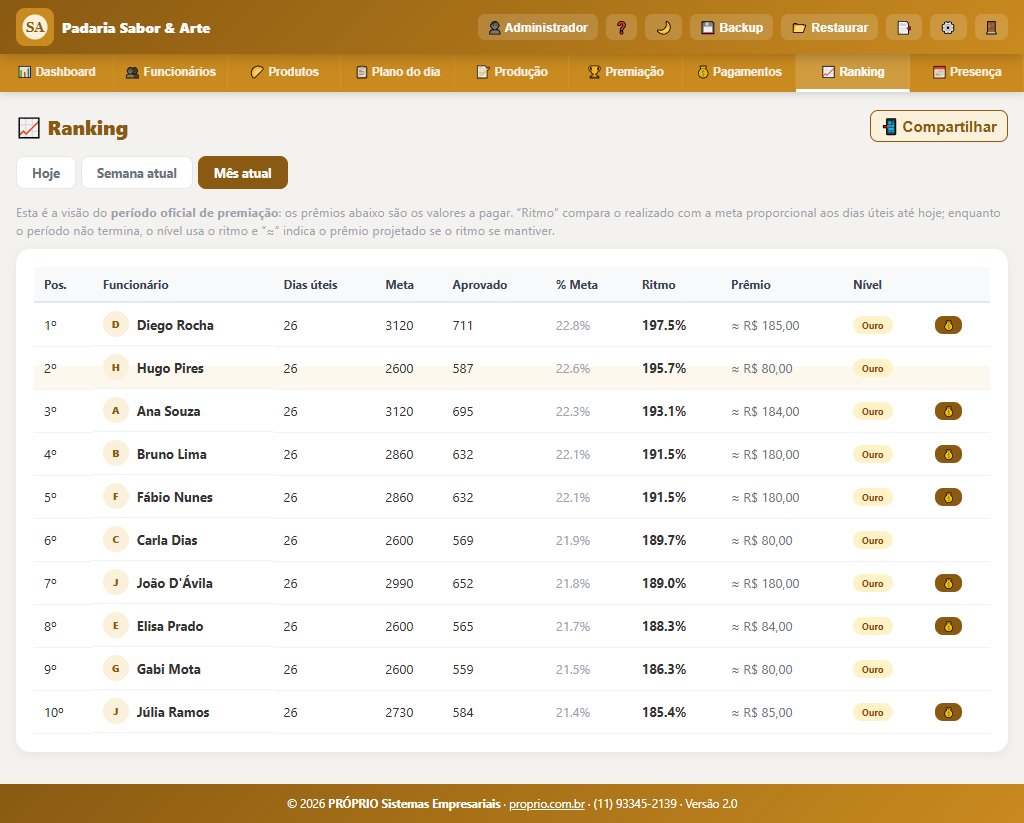Click the money bag icon for Fábio Nunes
The height and width of the screenshot is (823, 1024).
point(948,498)
